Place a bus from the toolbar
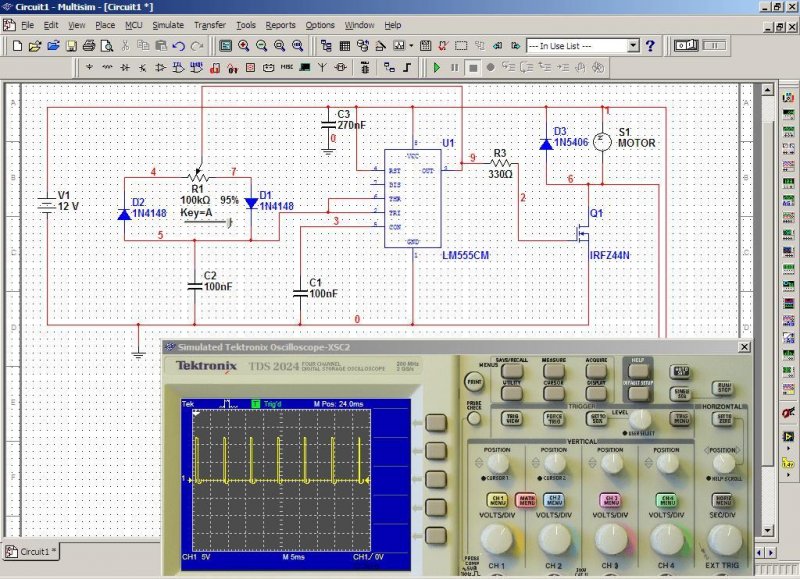800x579 pixels. [407, 67]
